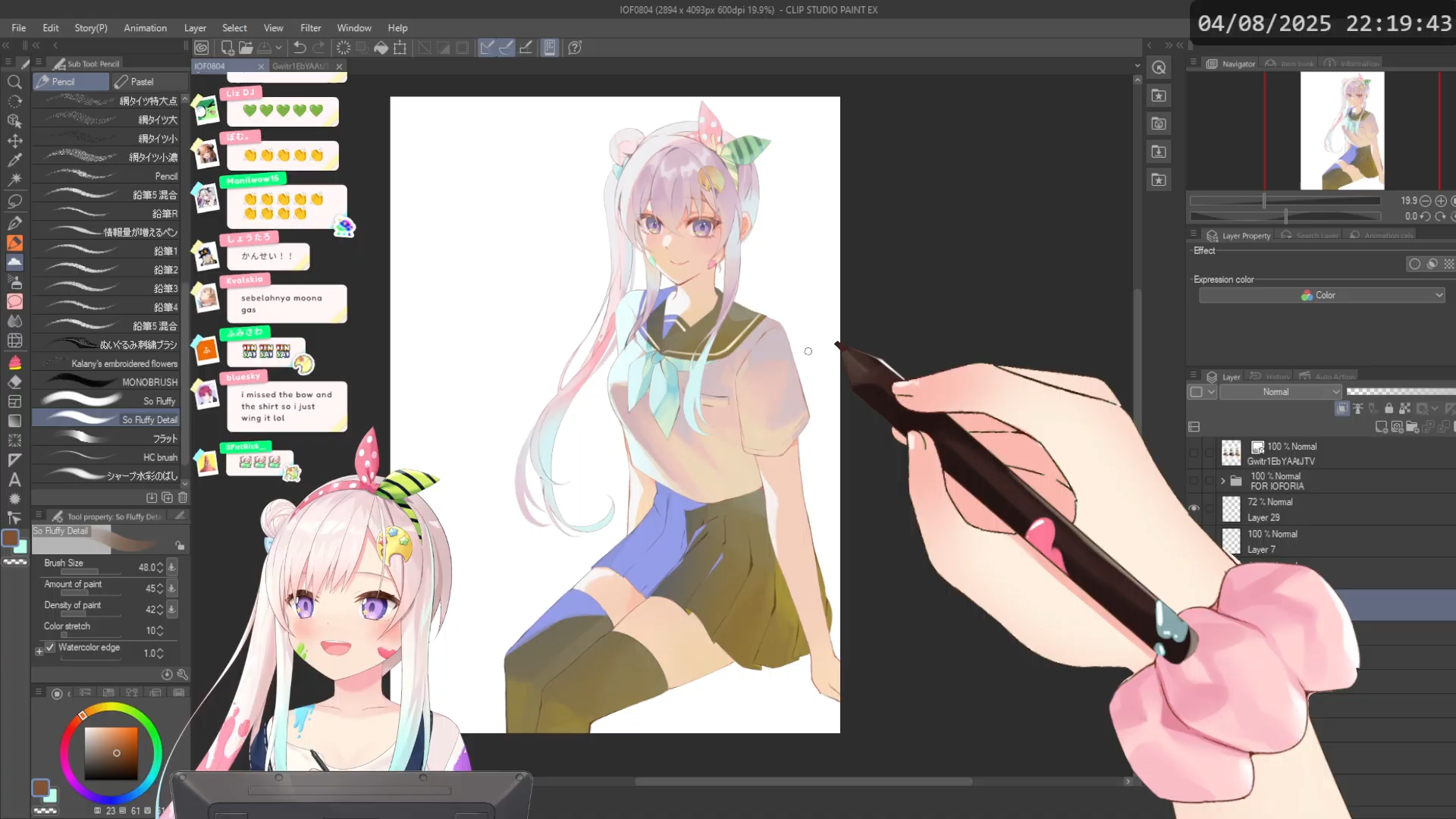Screen dimensions: 1456x819
Task: Show the Gwitr1EbYAAtJTV layer
Action: click(1194, 453)
